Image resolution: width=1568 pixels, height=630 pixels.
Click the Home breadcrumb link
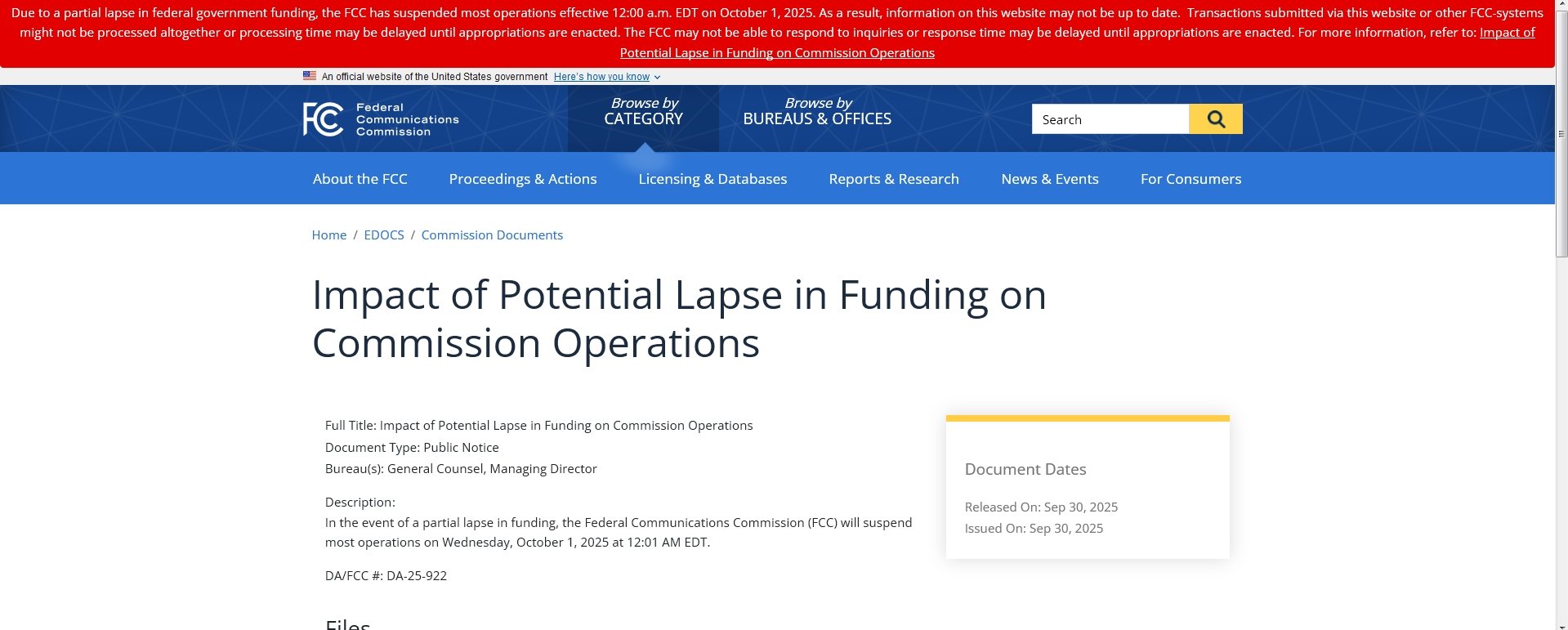328,235
